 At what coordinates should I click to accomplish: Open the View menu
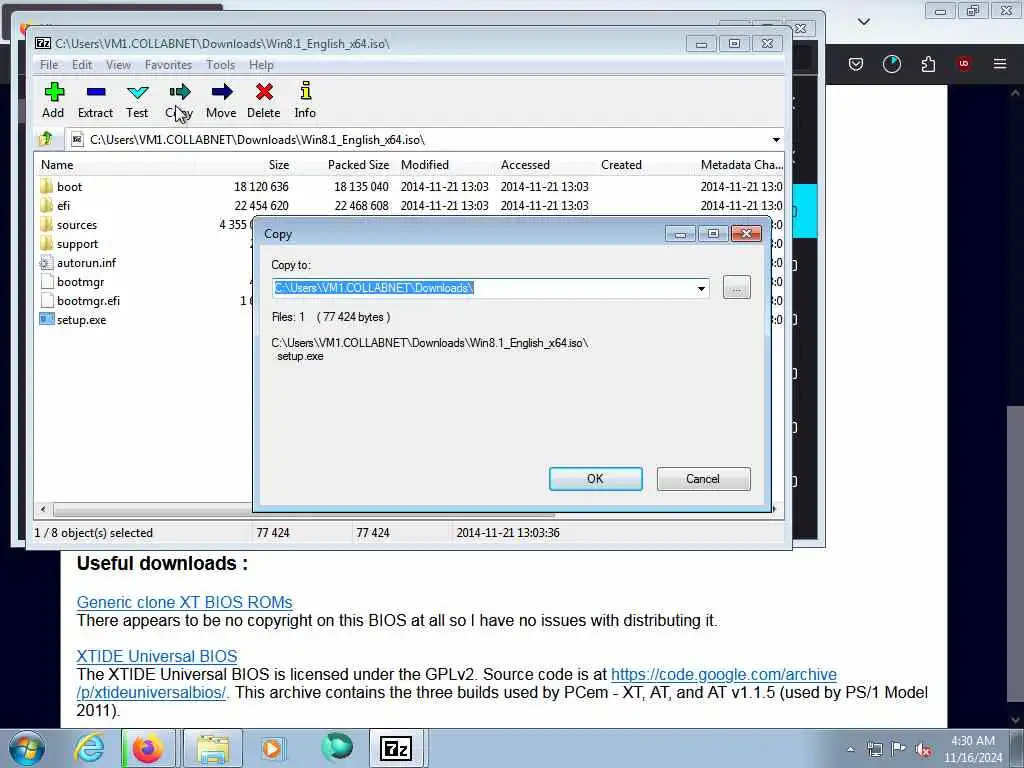click(x=118, y=65)
